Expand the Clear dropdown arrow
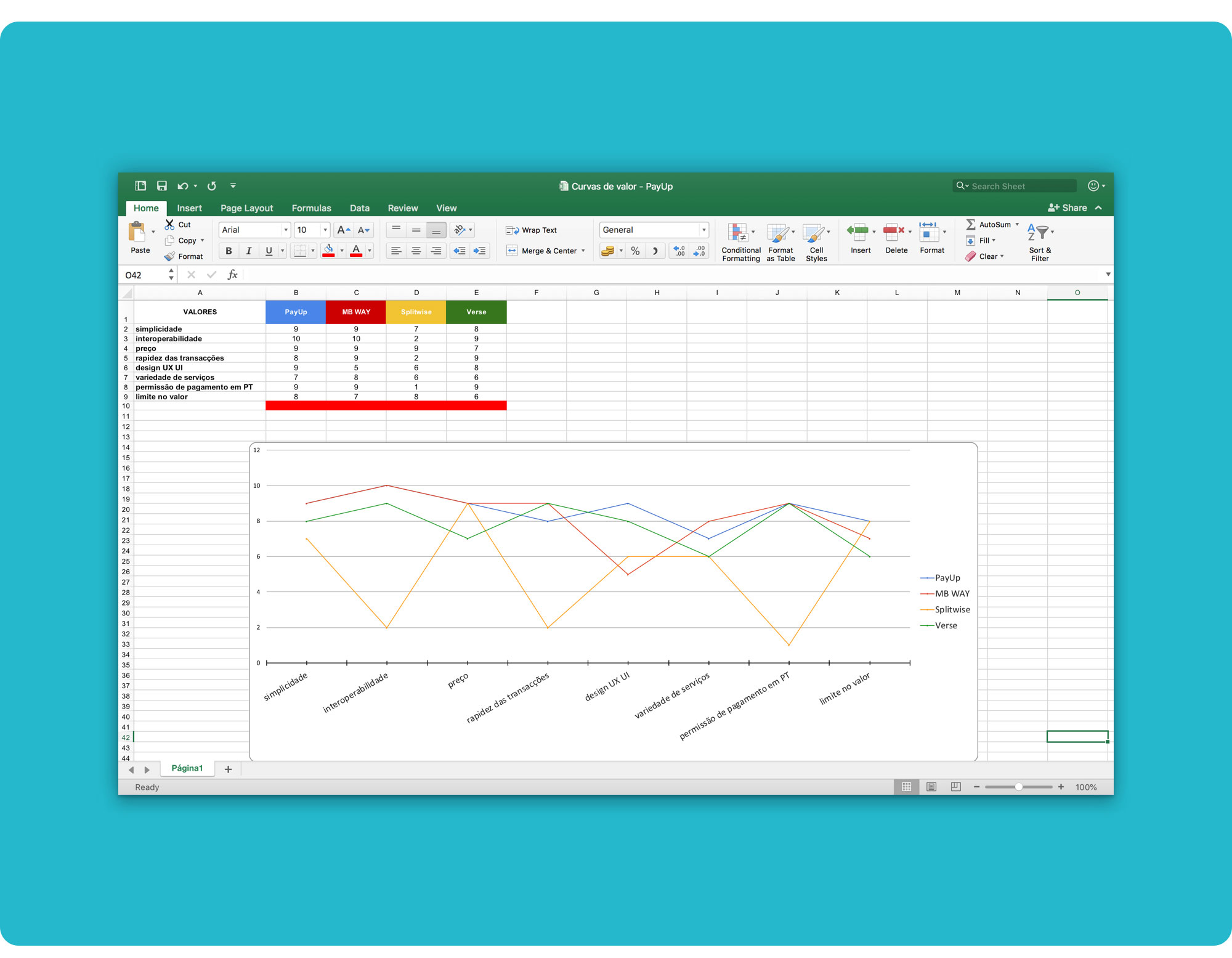The width and height of the screenshot is (1232, 958). click(1002, 256)
